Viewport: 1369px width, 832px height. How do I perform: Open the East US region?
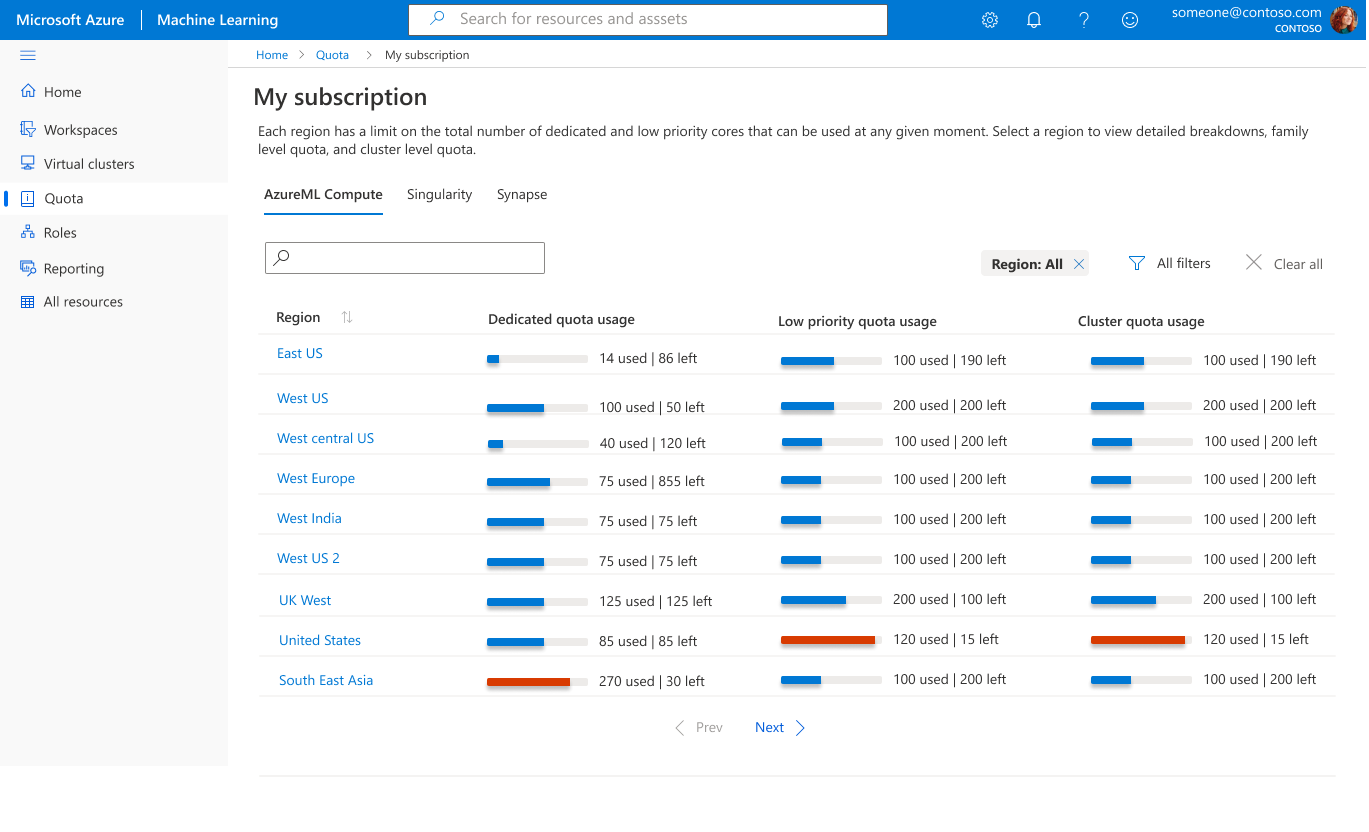[300, 353]
